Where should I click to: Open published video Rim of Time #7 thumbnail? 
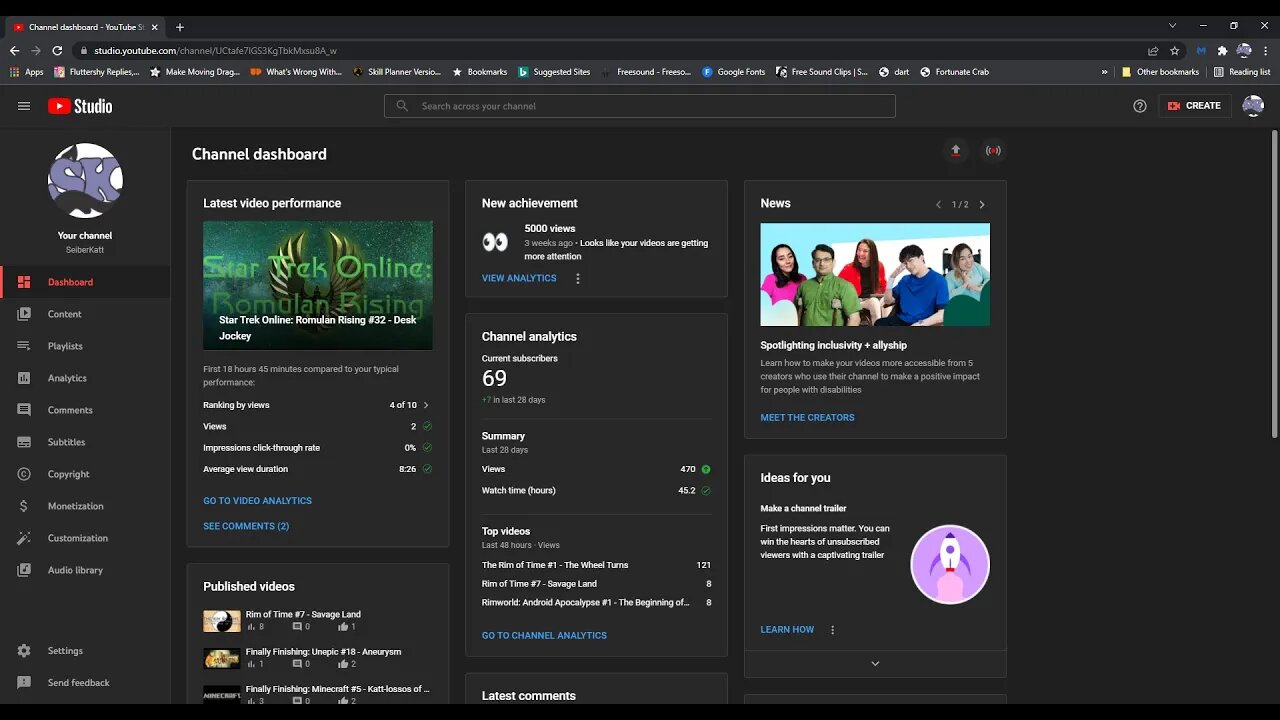(222, 621)
